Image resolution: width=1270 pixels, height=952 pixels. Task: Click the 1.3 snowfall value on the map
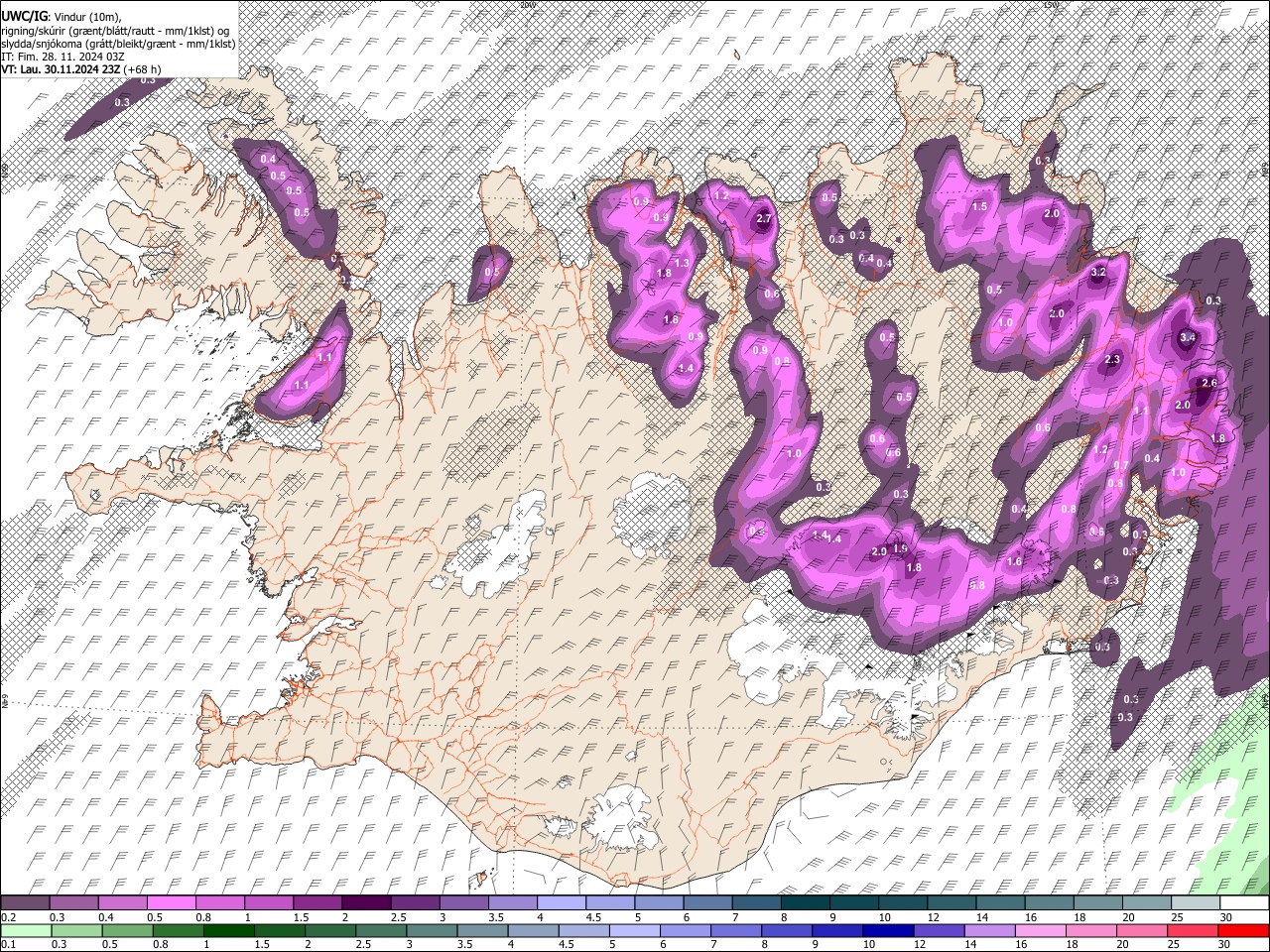tap(683, 263)
